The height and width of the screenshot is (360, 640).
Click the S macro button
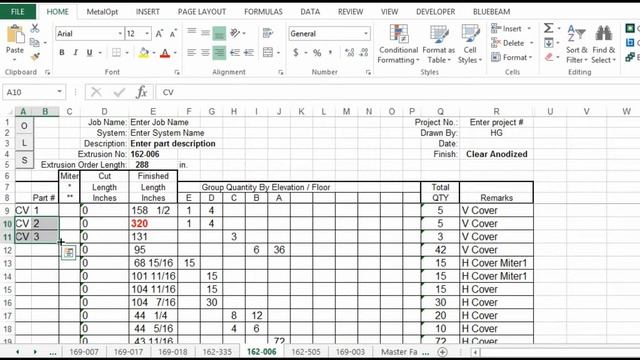[x=24, y=160]
